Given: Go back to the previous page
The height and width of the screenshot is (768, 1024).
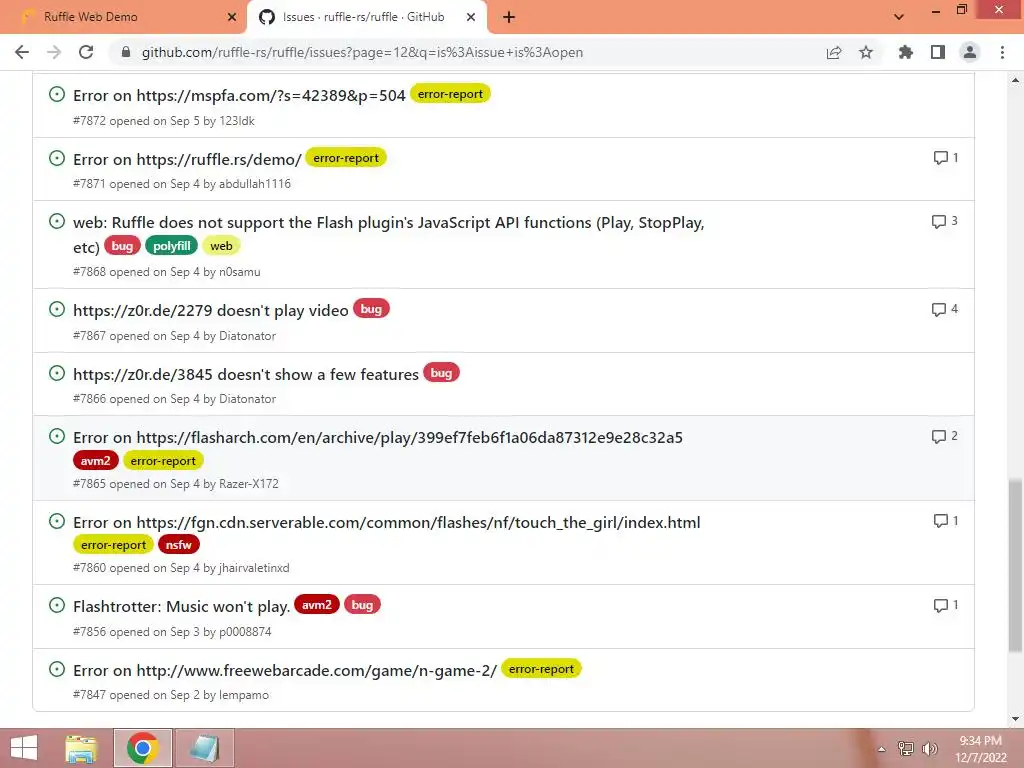Looking at the screenshot, I should 22,52.
